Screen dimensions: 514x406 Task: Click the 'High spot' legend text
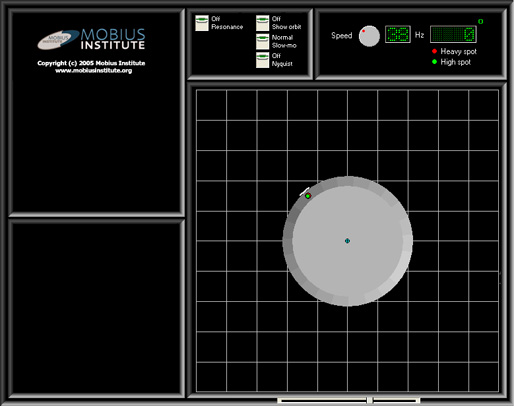(456, 62)
